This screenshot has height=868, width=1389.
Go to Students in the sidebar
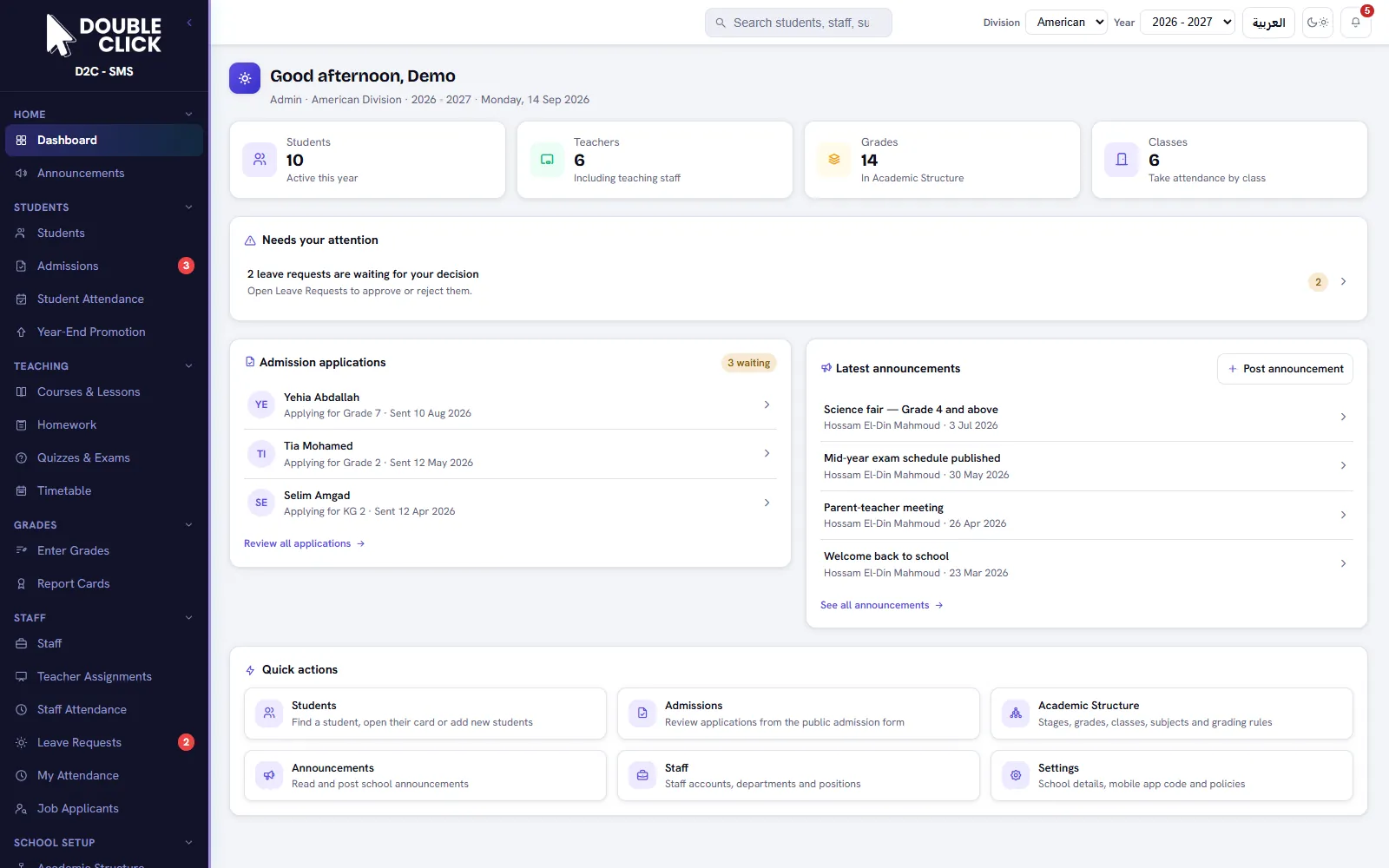(x=104, y=233)
